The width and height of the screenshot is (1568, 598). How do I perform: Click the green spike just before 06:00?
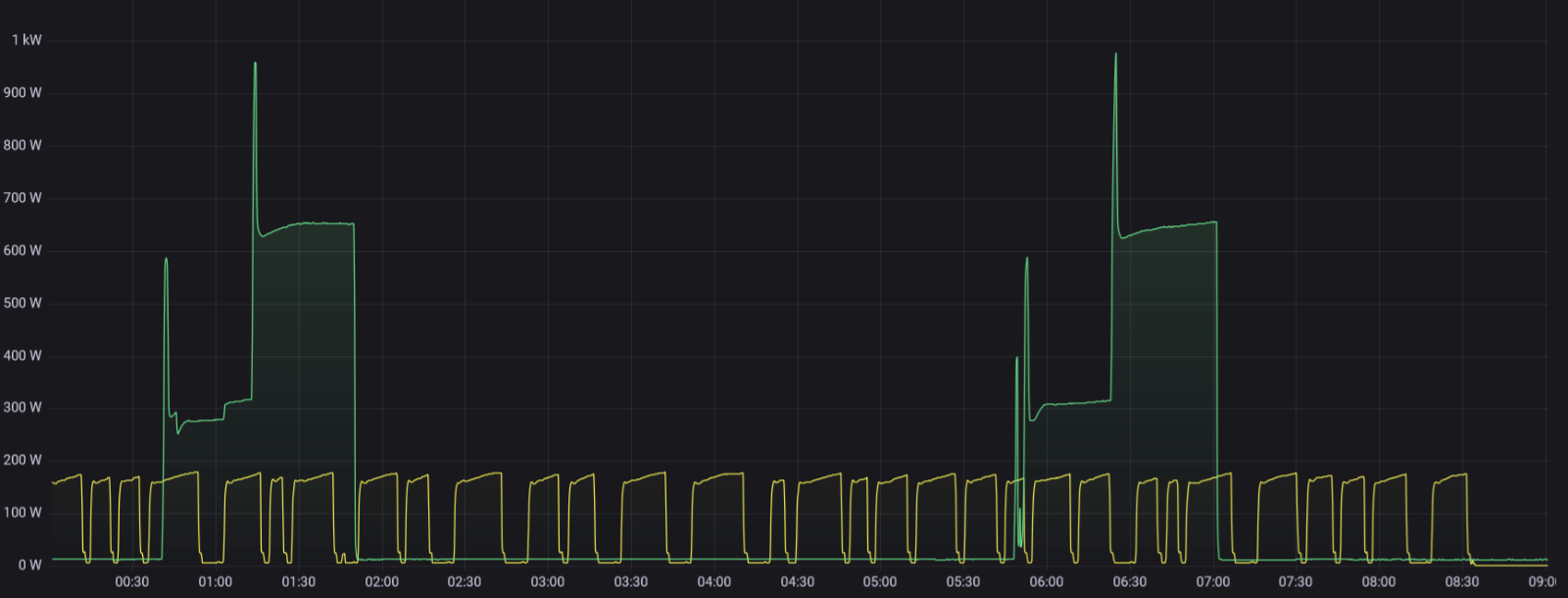(x=1027, y=260)
